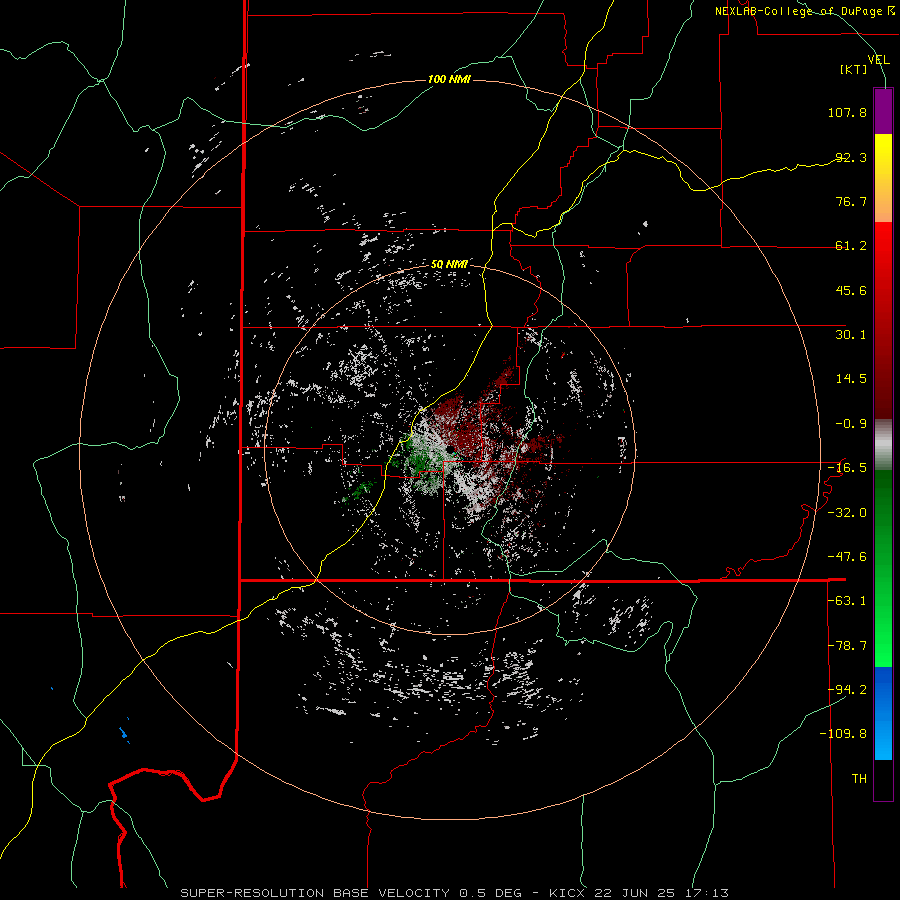Screen dimensions: 900x900
Task: Click the -78.7 legend value
Action: [847, 646]
